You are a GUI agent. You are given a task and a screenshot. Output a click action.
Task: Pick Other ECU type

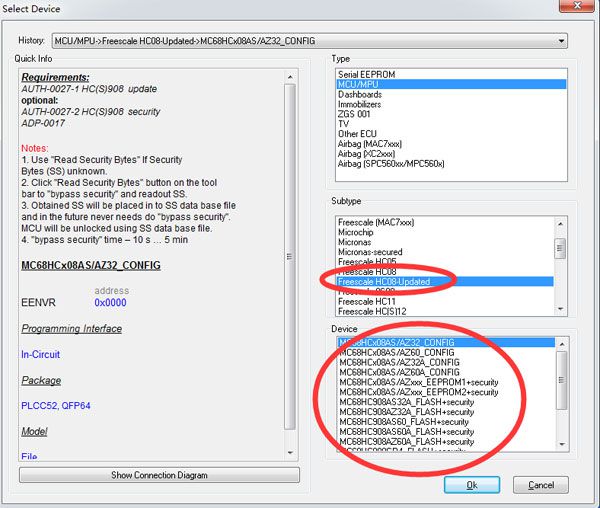coord(451,134)
